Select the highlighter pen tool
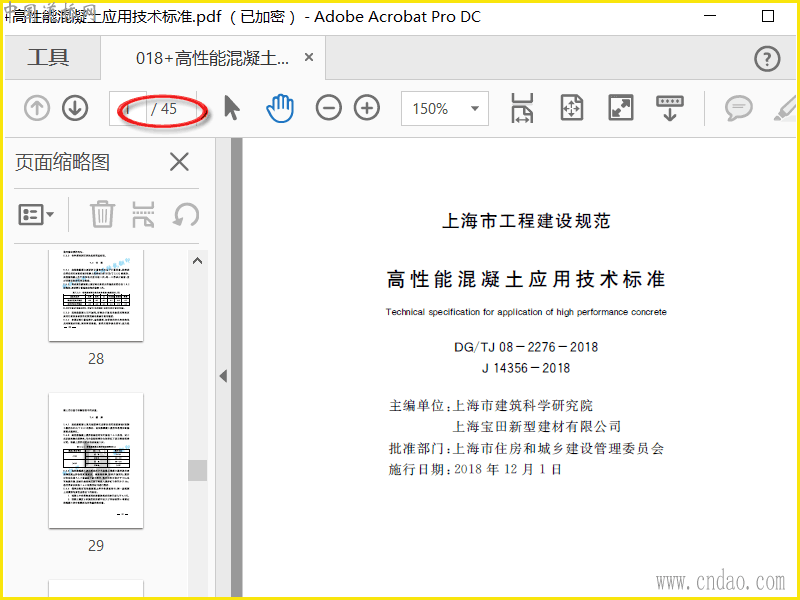This screenshot has height=600, width=800. click(786, 108)
